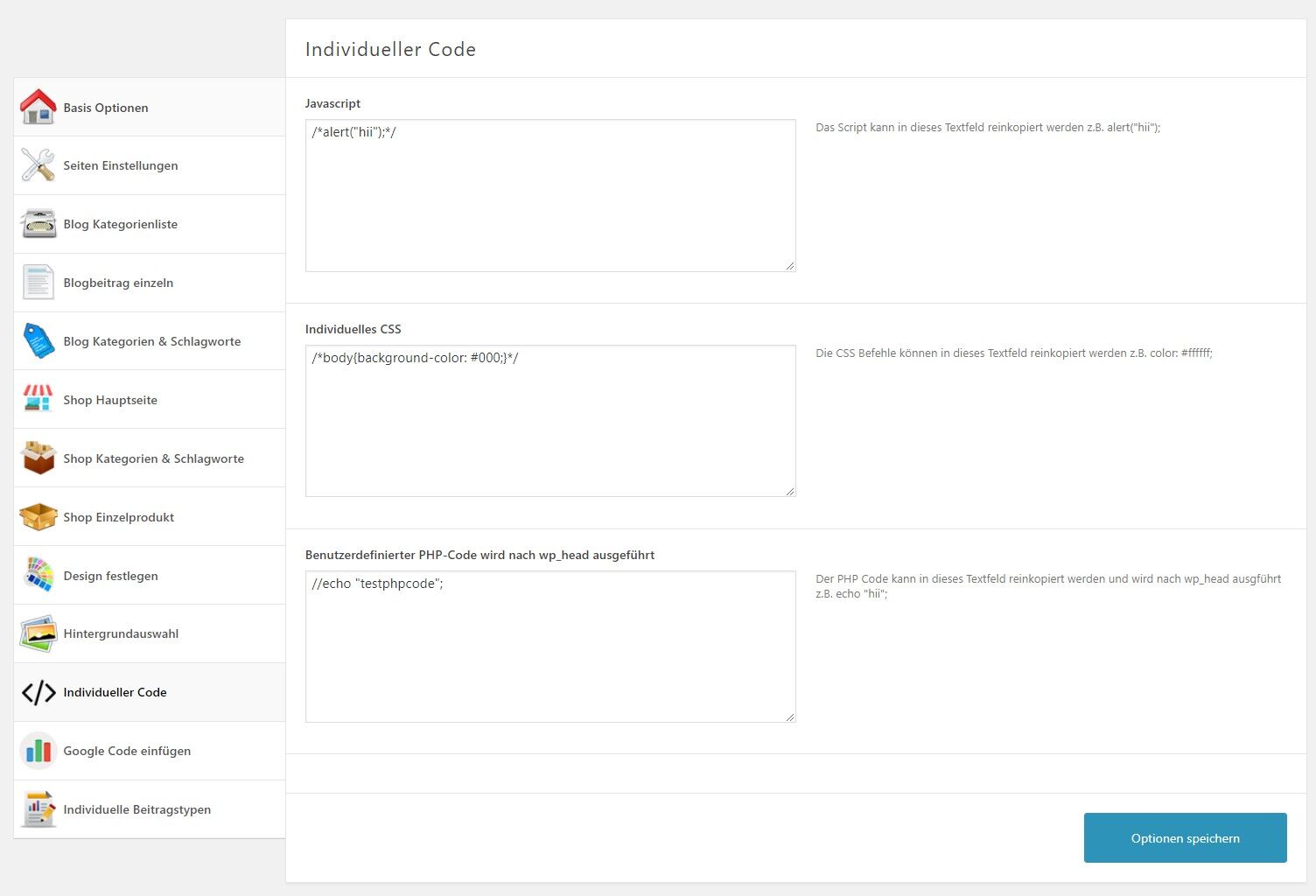Screen dimensions: 1316x896
Task: Focus the Javascript code textarea
Action: (x=550, y=195)
